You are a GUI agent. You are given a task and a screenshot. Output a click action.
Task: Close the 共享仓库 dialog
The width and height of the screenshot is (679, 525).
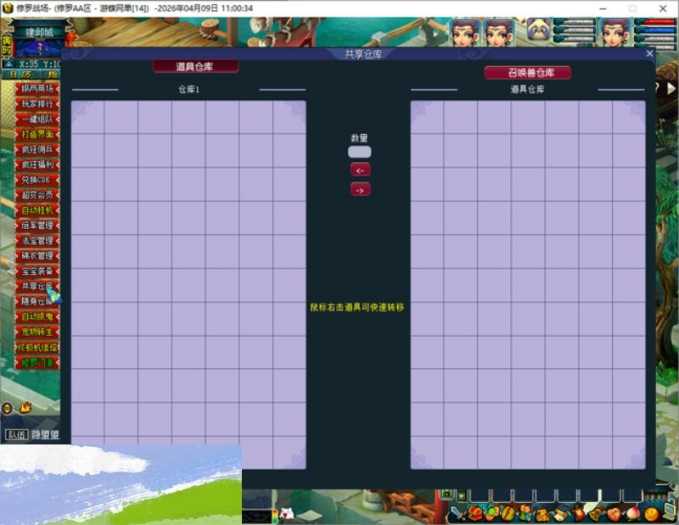pyautogui.click(x=649, y=53)
